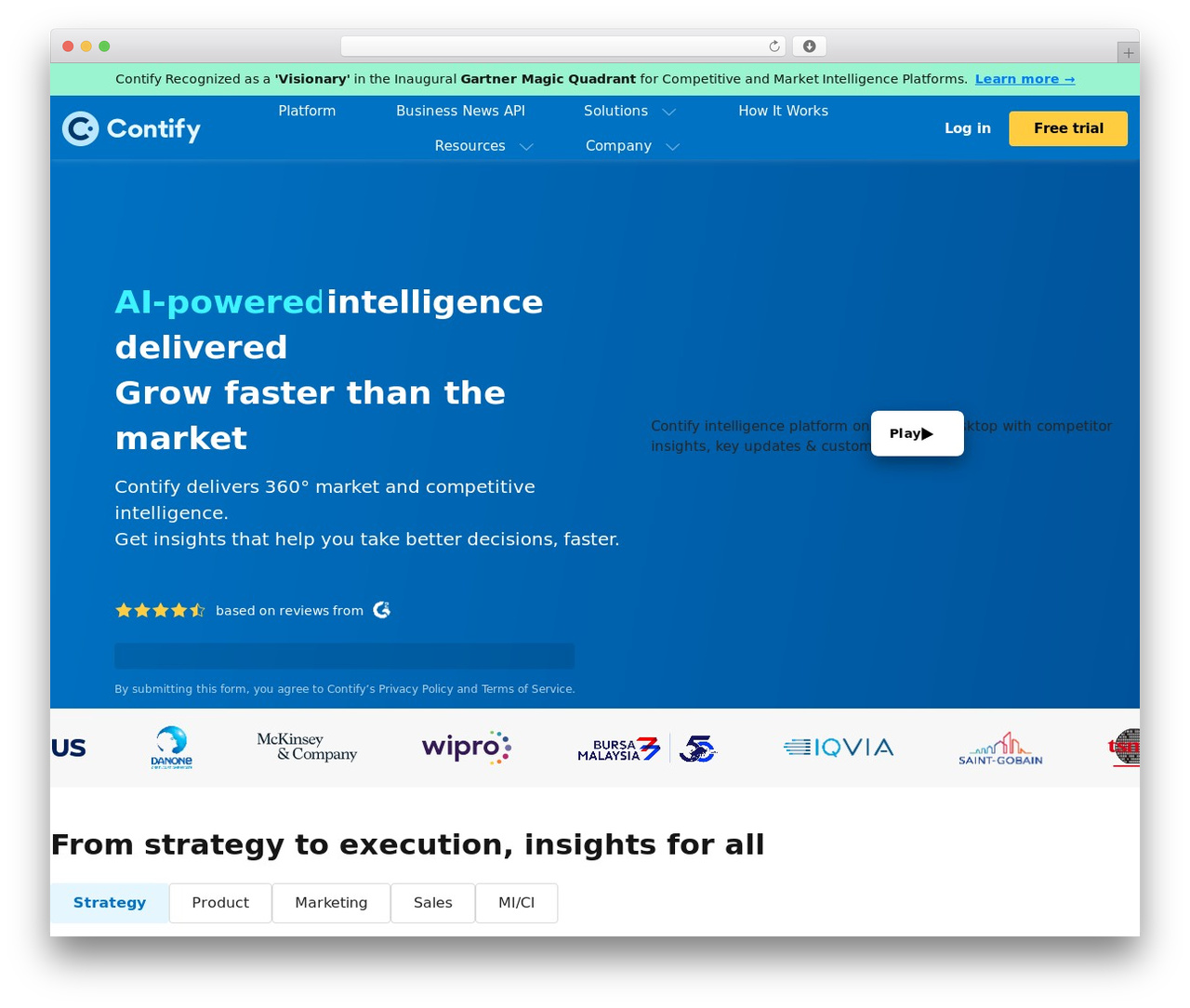Click the form's Terms of Service text
The image size is (1190, 1008).
[526, 689]
